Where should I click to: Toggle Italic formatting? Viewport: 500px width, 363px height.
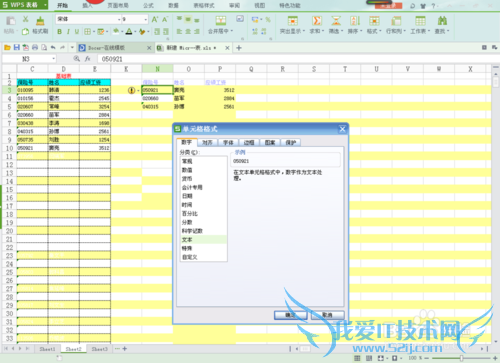[x=68, y=32]
